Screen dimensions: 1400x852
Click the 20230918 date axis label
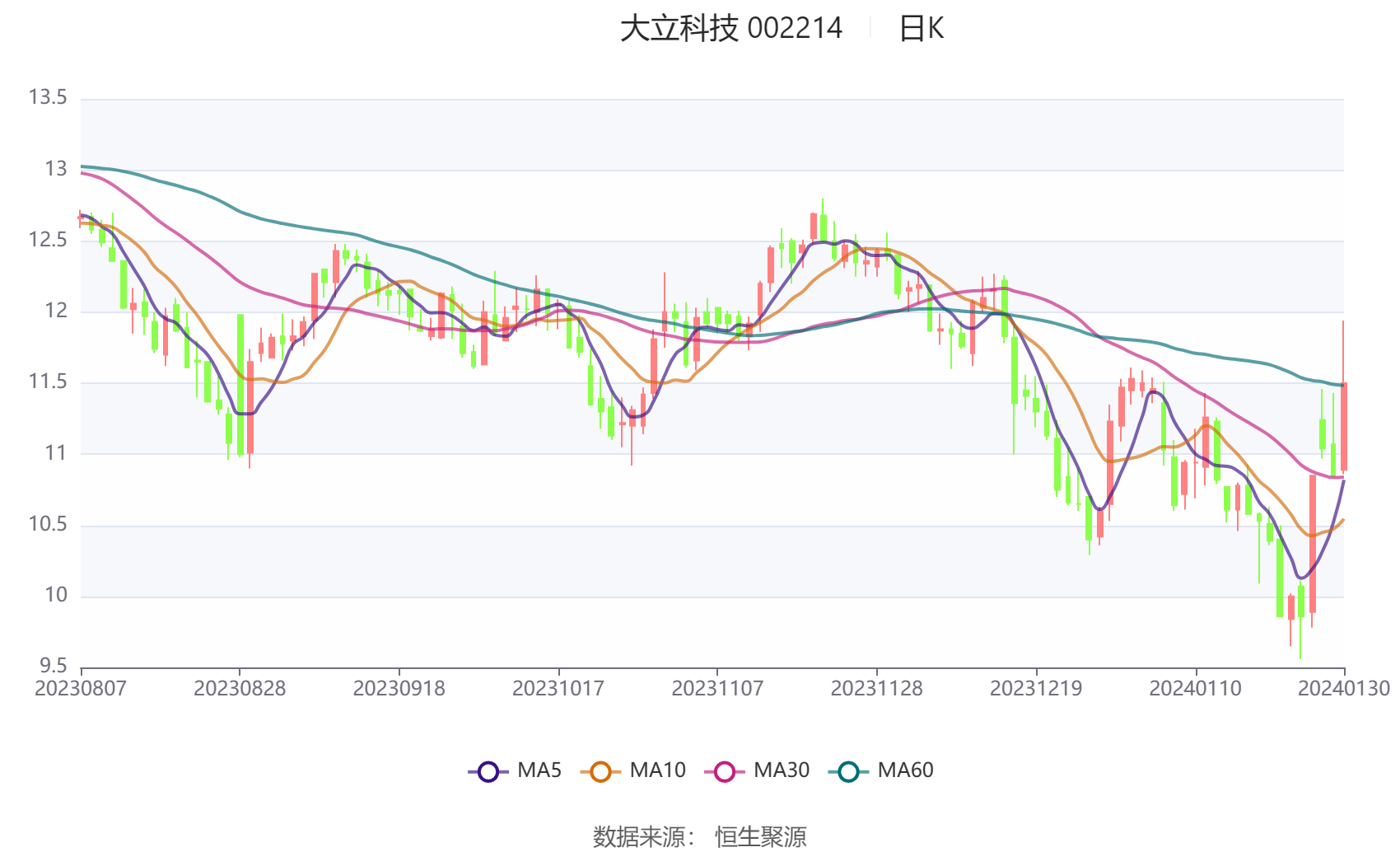pyautogui.click(x=399, y=689)
